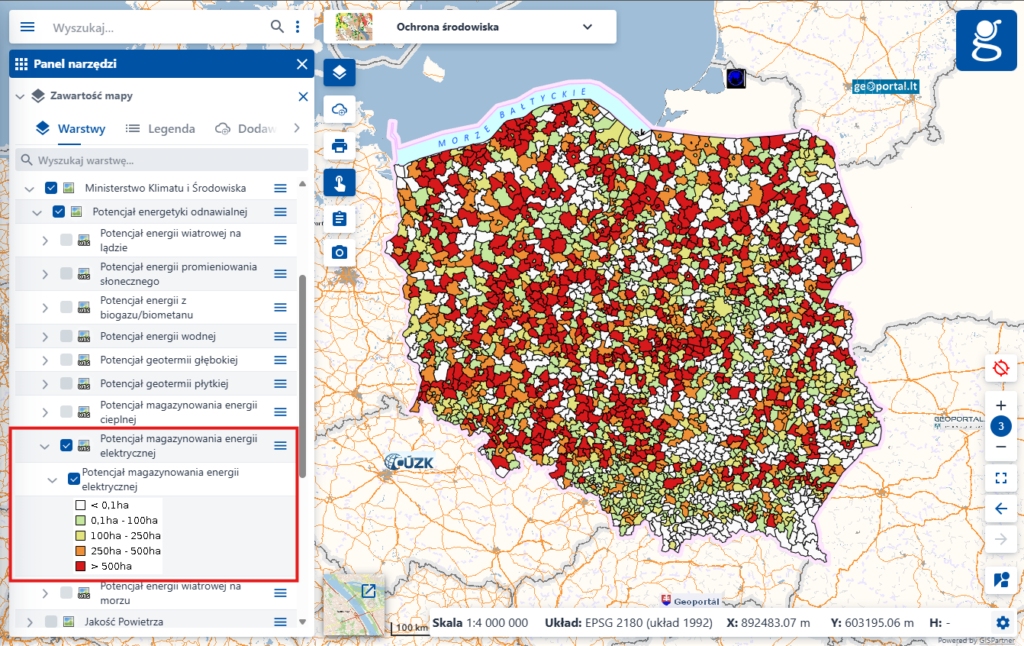This screenshot has height=646, width=1024.
Task: Disable location with the red crossed-location icon
Action: click(1001, 368)
